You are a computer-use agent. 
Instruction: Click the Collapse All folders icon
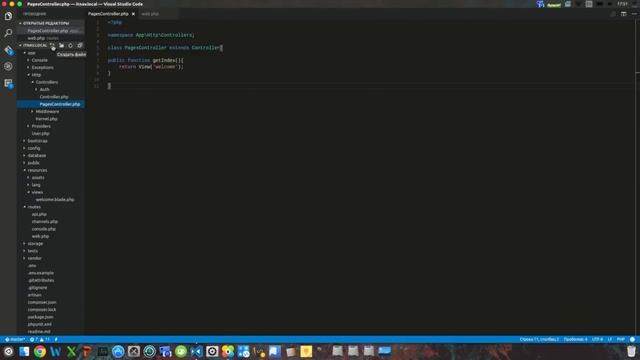tap(80, 45)
